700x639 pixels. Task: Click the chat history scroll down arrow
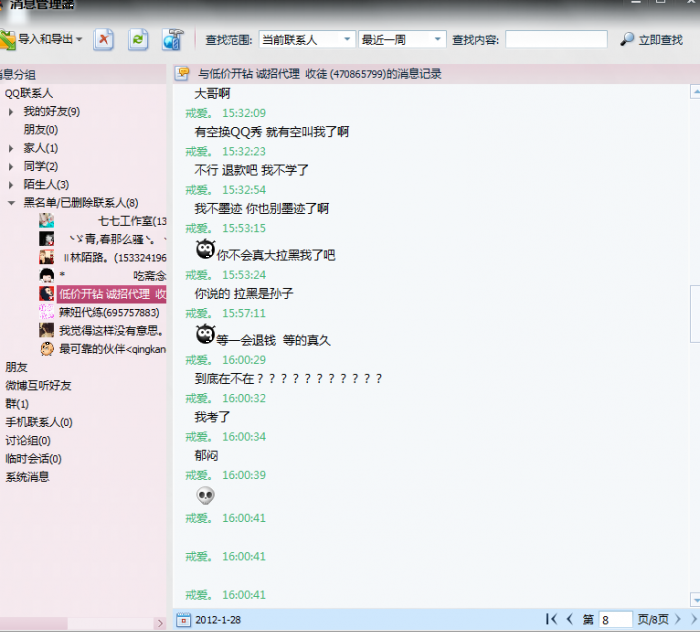(x=695, y=599)
